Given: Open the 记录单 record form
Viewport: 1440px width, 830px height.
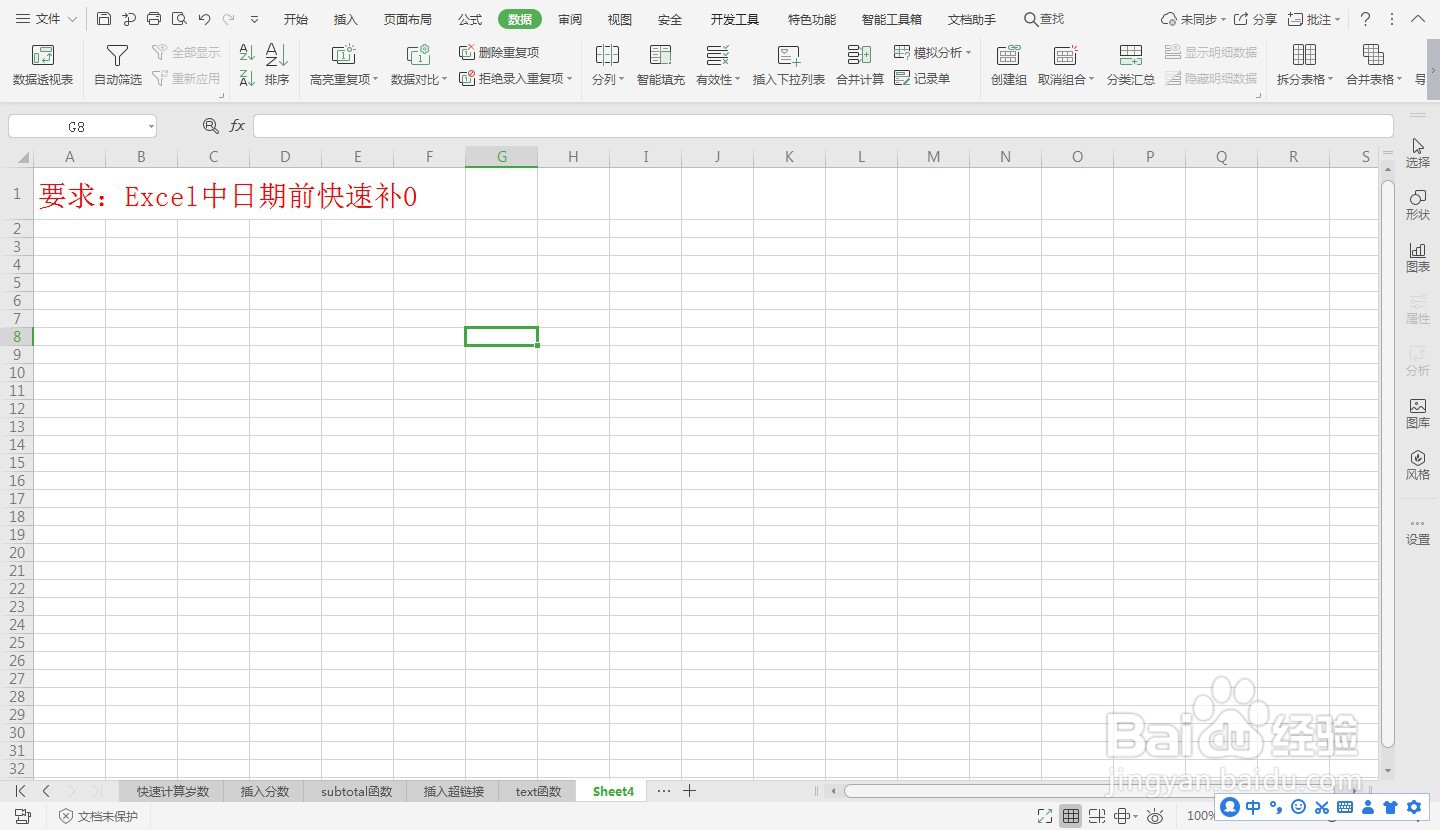Looking at the screenshot, I should click(x=922, y=78).
